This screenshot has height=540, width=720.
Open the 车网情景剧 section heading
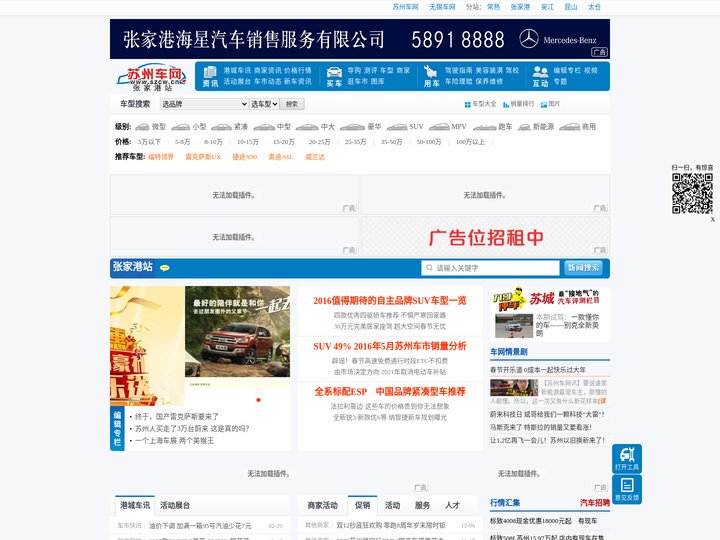coord(509,352)
